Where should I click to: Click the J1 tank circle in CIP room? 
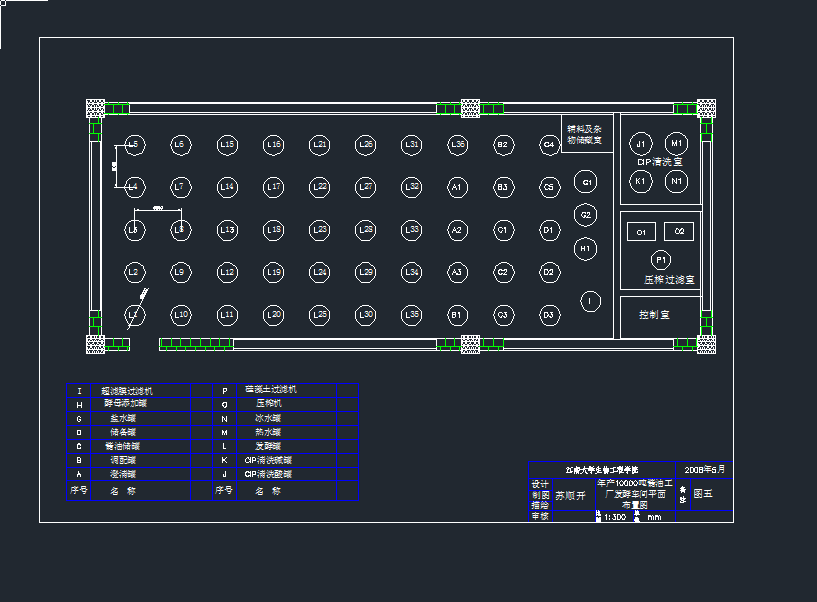[641, 143]
